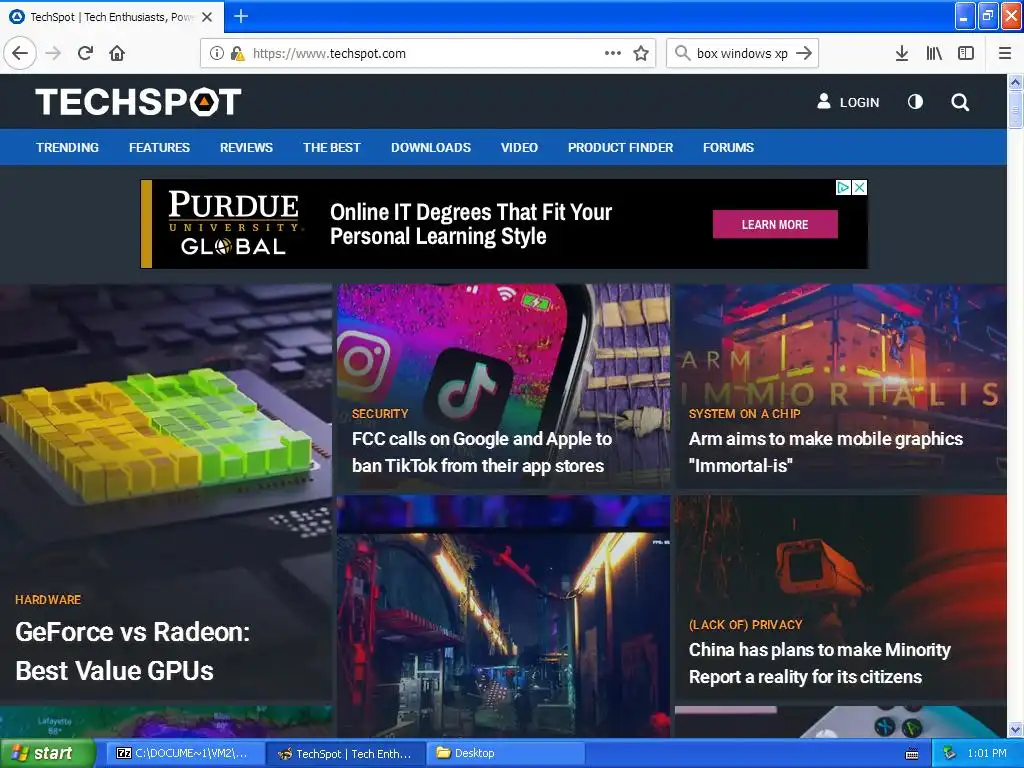Switch to the TechSpot taskbar button
The height and width of the screenshot is (768, 1024).
click(346, 754)
